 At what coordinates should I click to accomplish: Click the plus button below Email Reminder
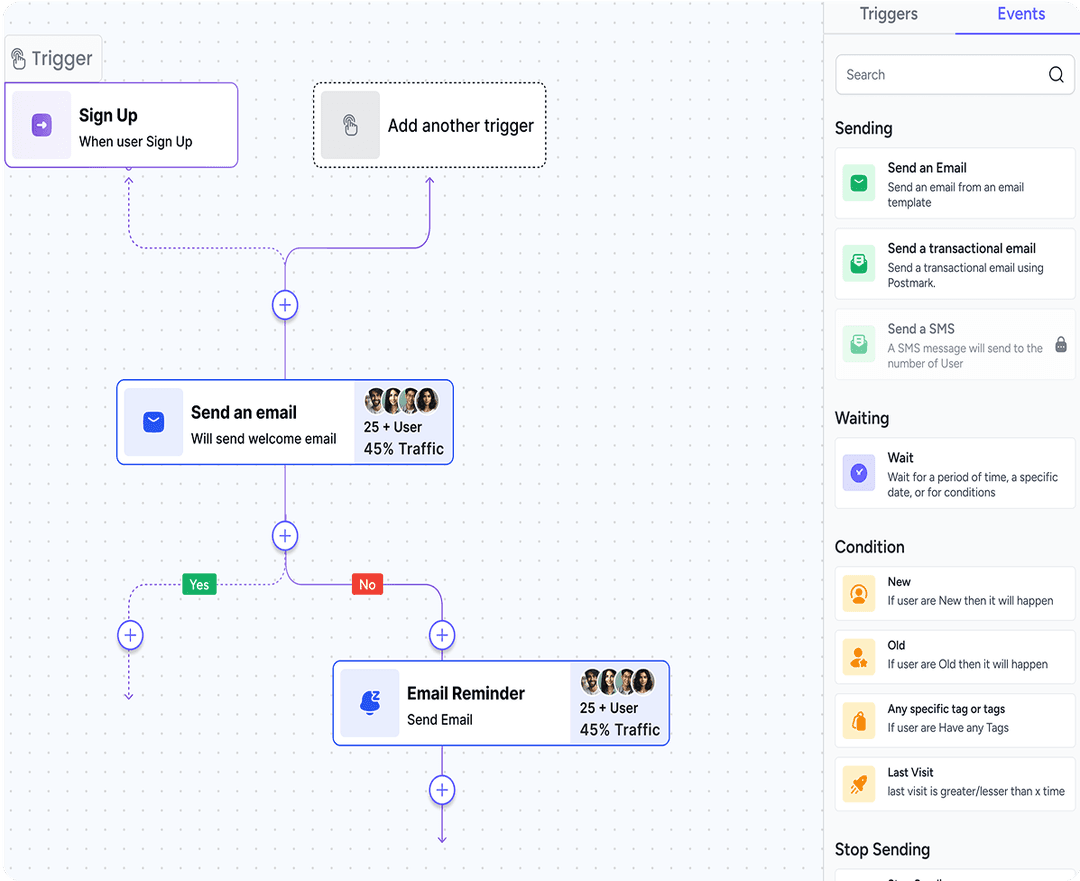442,790
